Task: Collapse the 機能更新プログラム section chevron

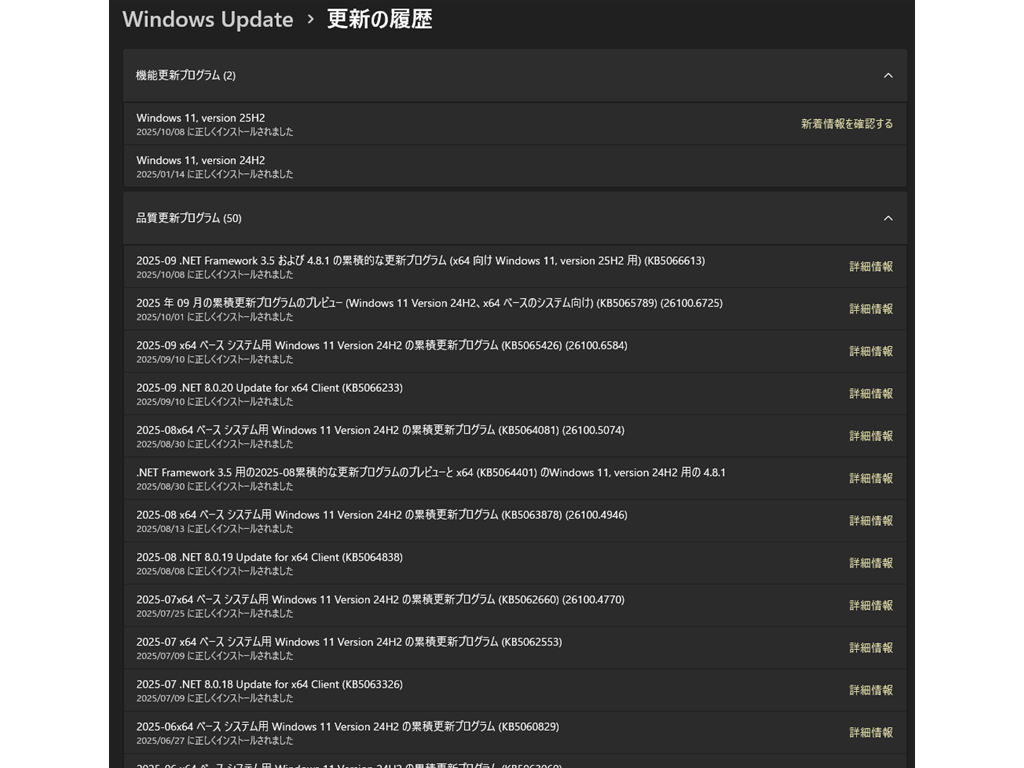Action: [x=887, y=75]
